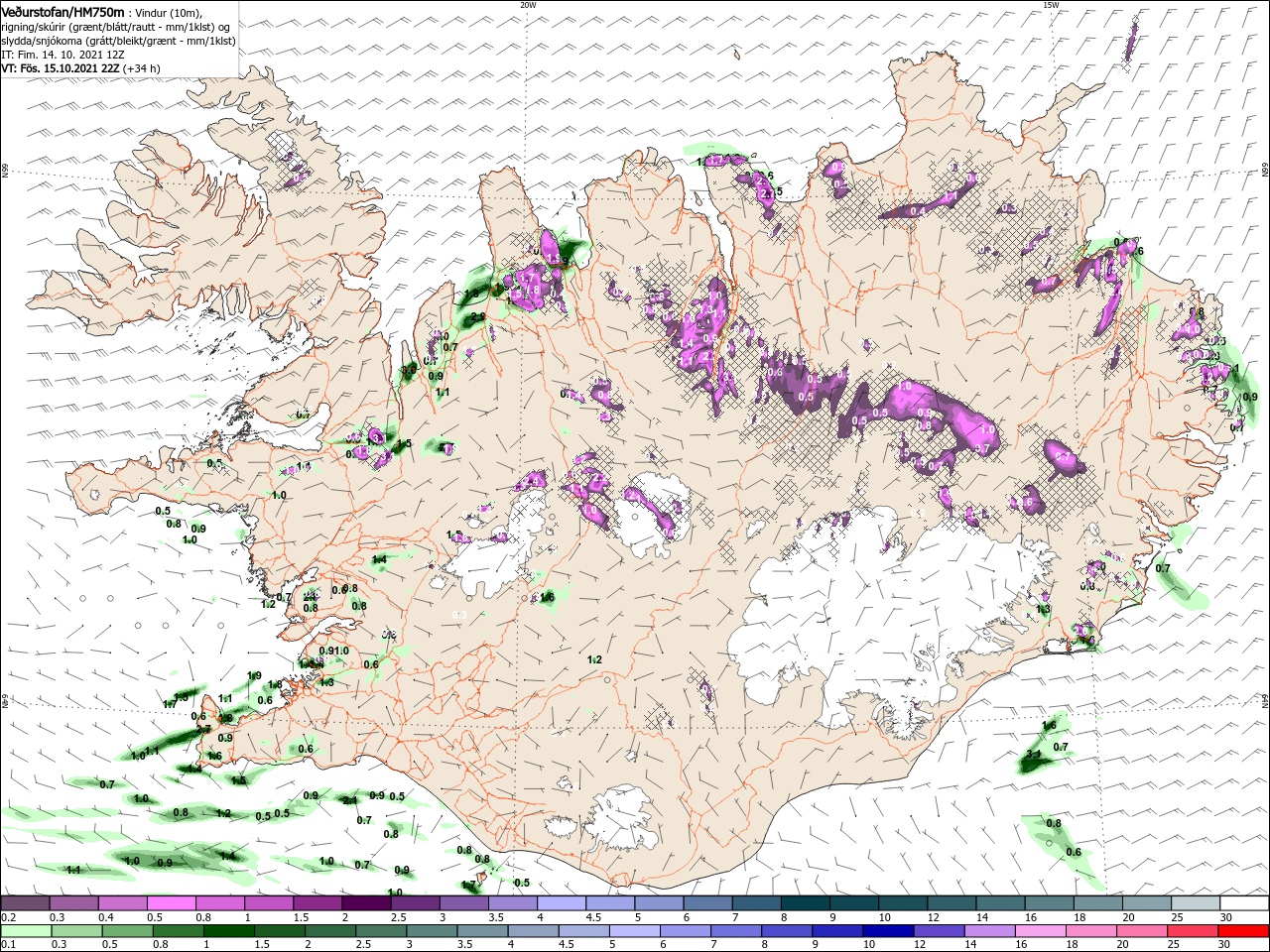Pick the light lavender 4–4.5 snow legend swatch
This screenshot has height=952, width=1270.
pos(562,903)
